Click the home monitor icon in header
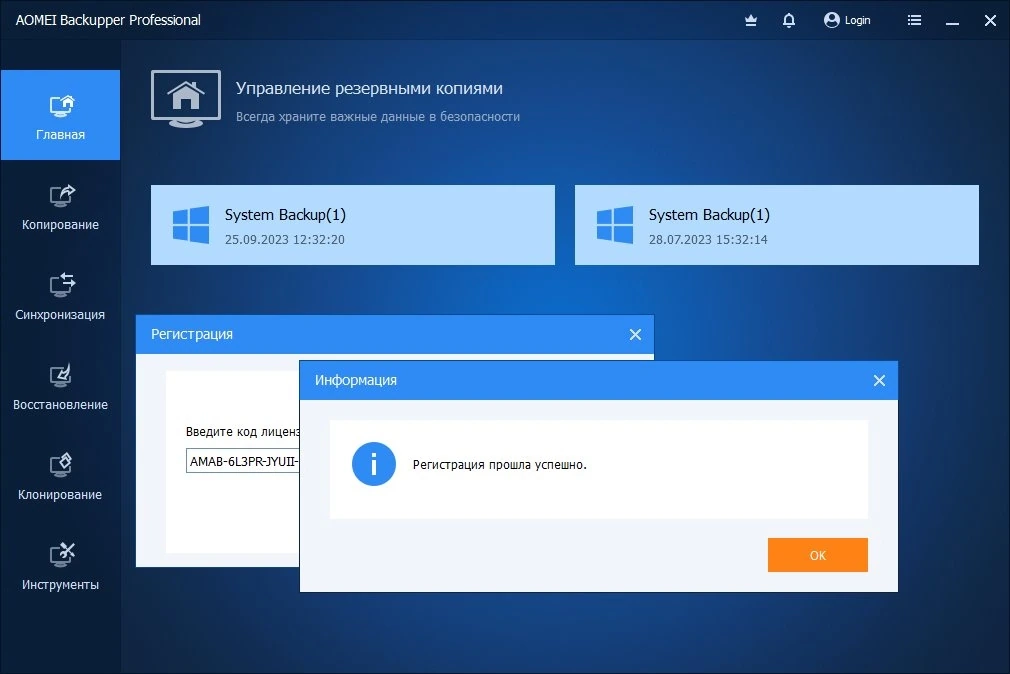The width and height of the screenshot is (1010, 674). tap(186, 99)
